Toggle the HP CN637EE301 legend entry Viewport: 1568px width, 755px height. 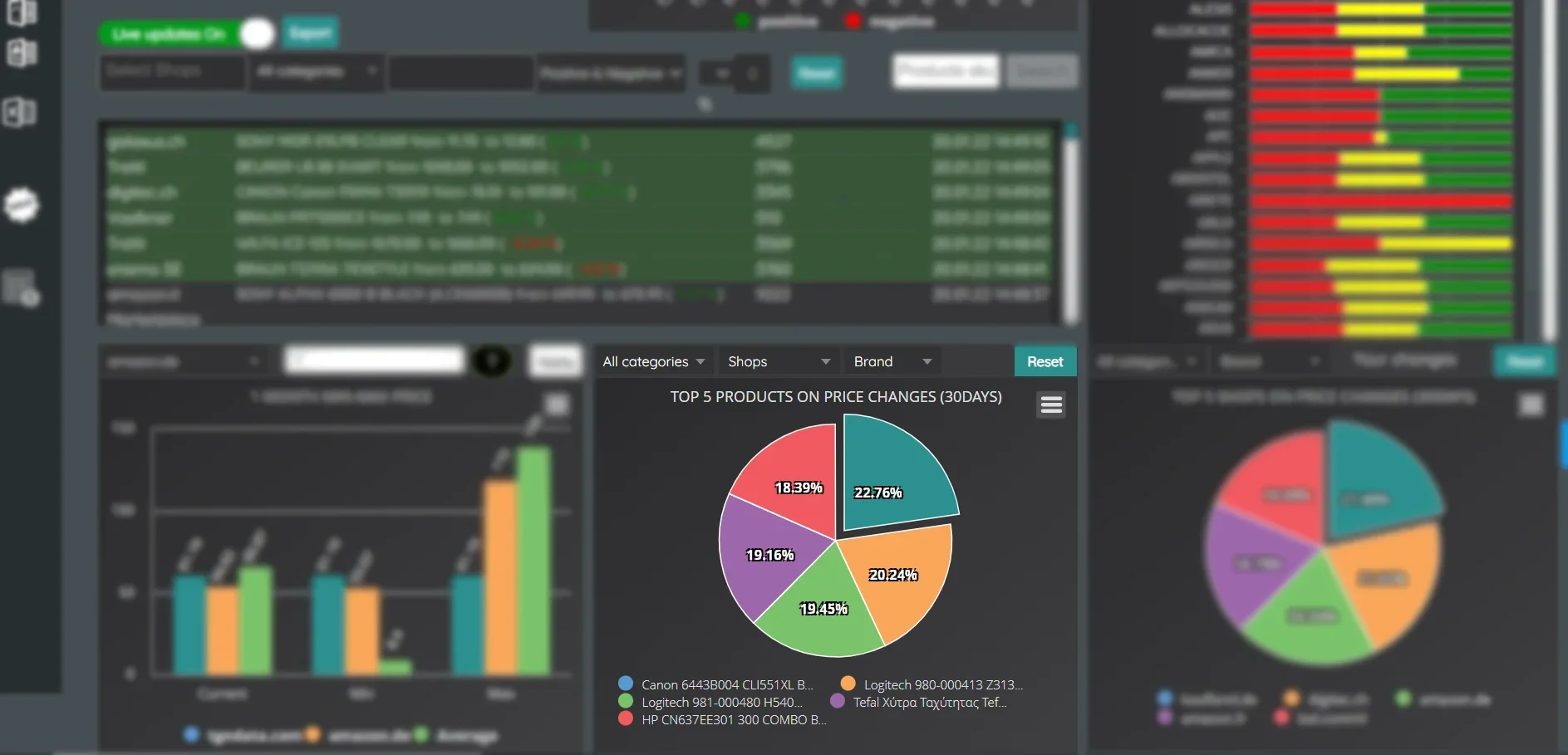click(722, 719)
